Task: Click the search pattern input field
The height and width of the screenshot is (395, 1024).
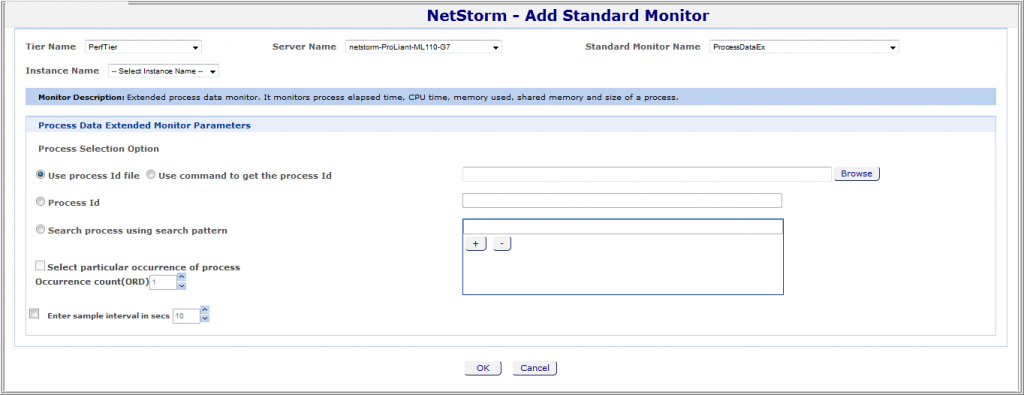Action: pos(622,227)
